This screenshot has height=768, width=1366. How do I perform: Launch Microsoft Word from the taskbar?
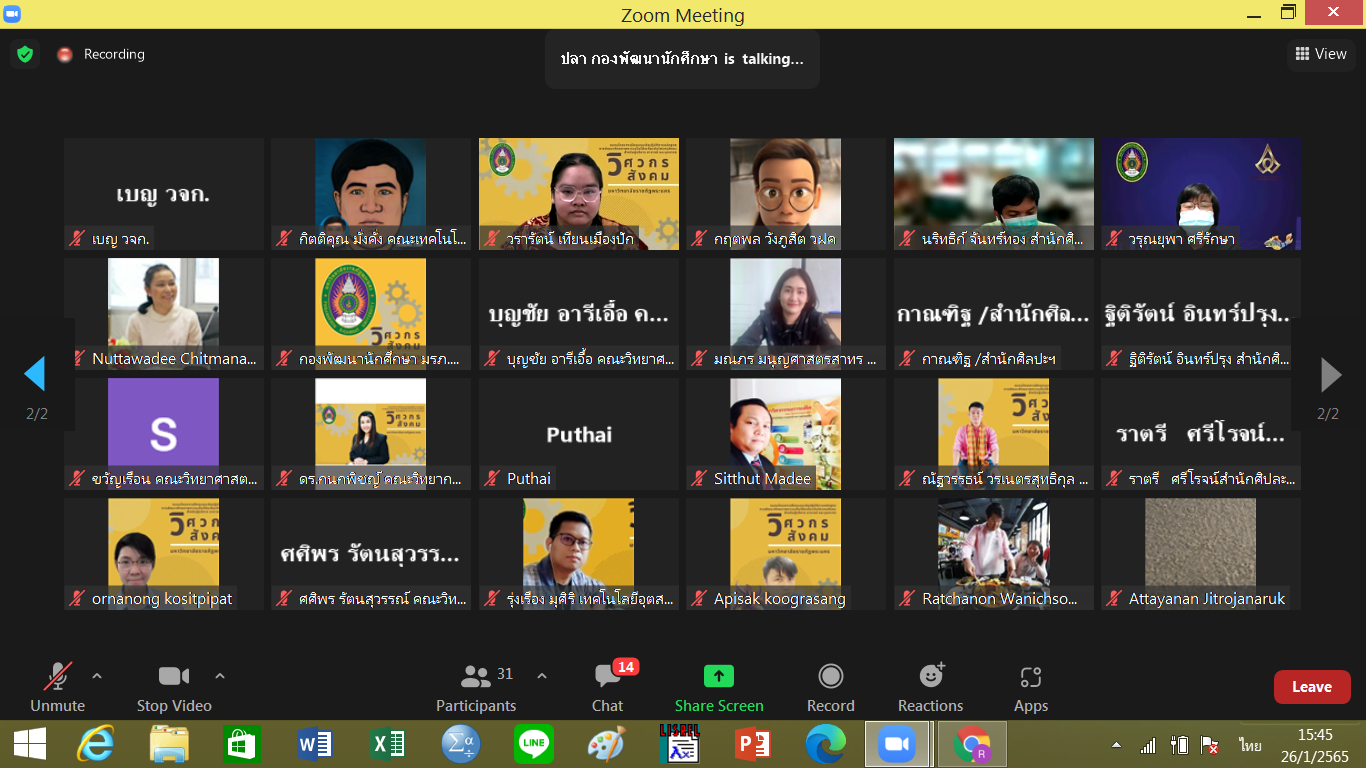(315, 744)
